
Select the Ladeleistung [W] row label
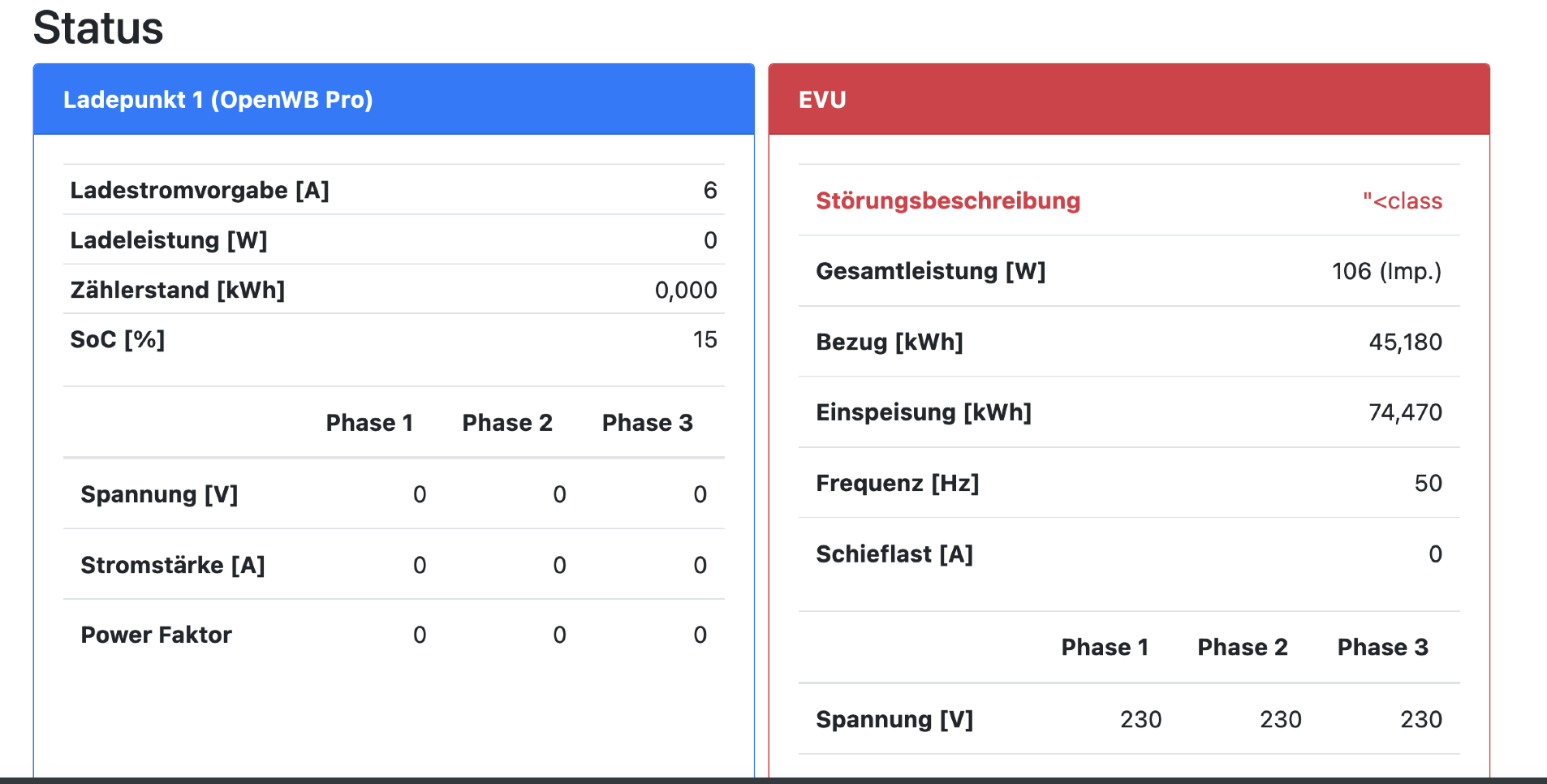pyautogui.click(x=169, y=240)
